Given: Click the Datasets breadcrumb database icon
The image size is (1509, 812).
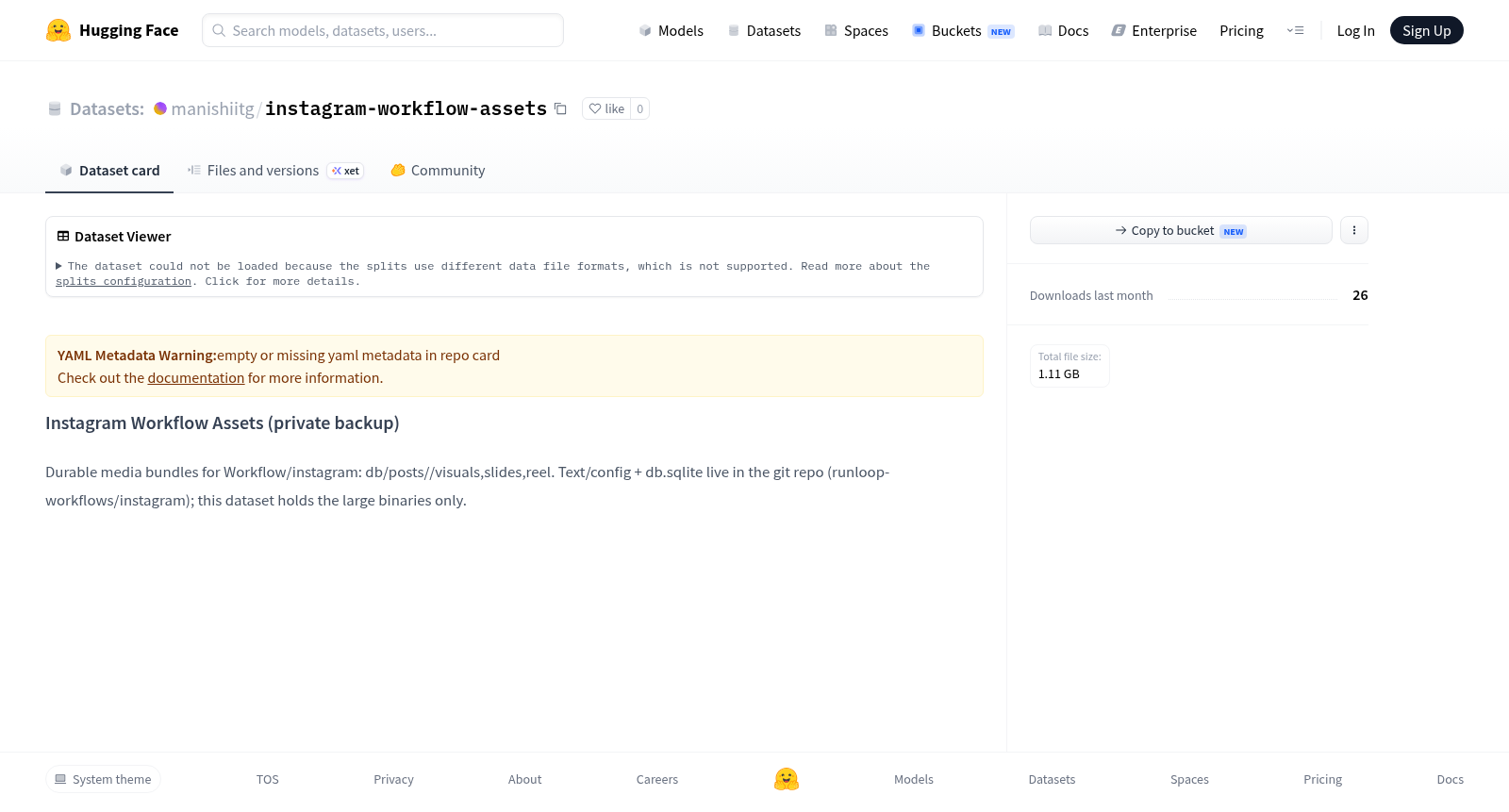Looking at the screenshot, I should point(55,108).
